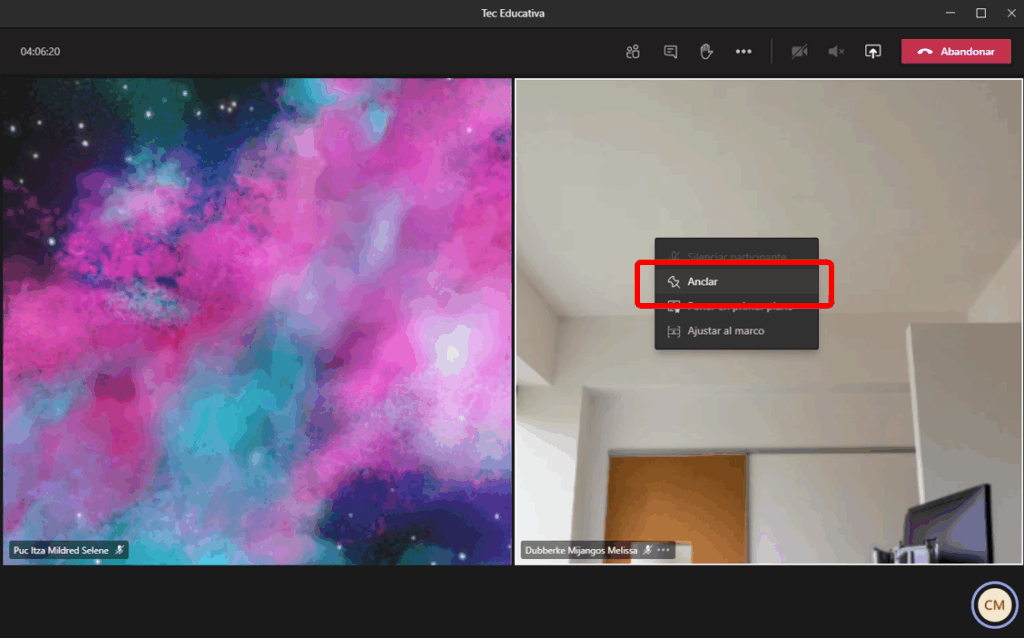The width and height of the screenshot is (1024, 638).
Task: Click the share content screen icon
Action: (873, 52)
